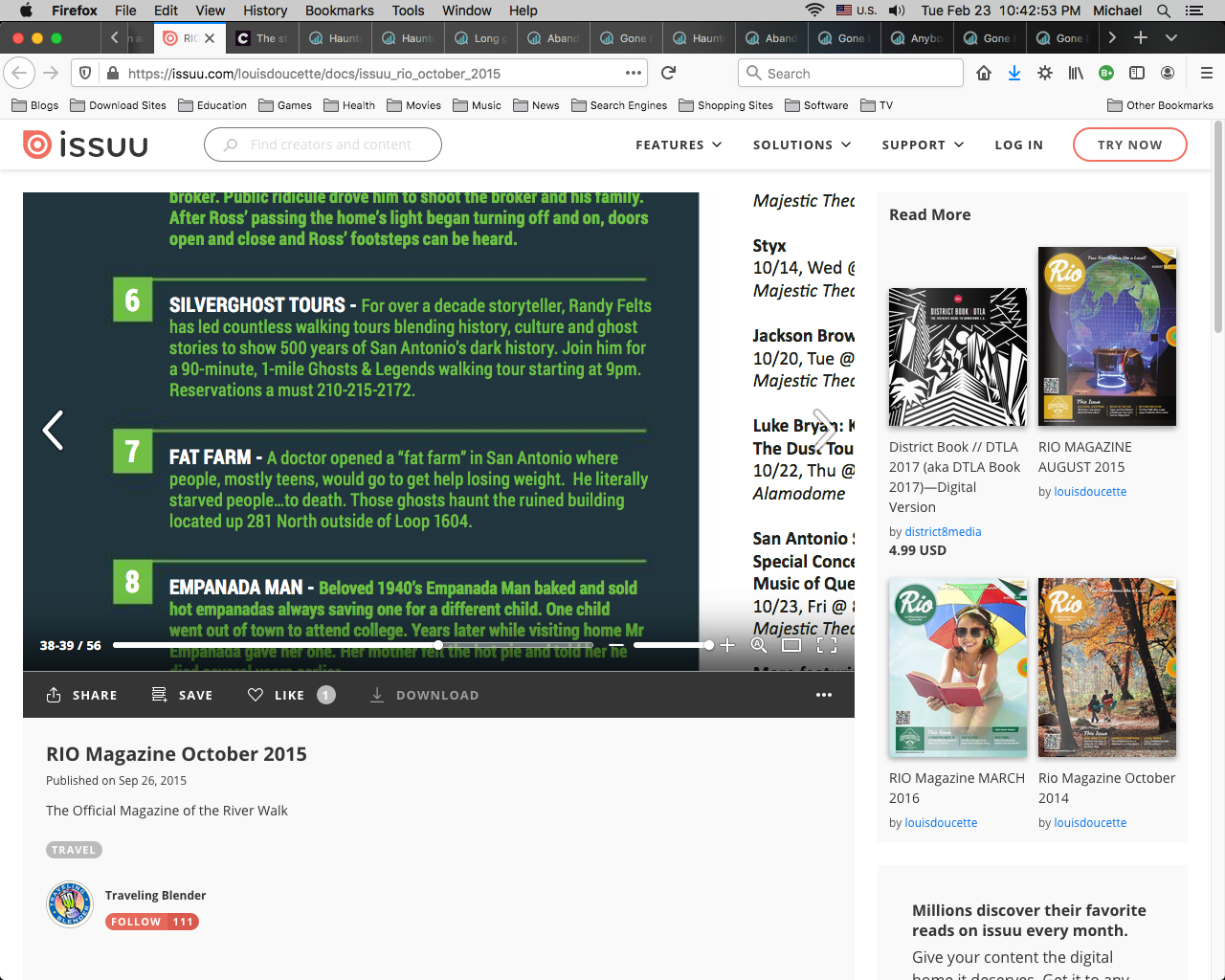This screenshot has height=980, width=1225.
Task: List all tabs chevron
Action: click(1171, 37)
